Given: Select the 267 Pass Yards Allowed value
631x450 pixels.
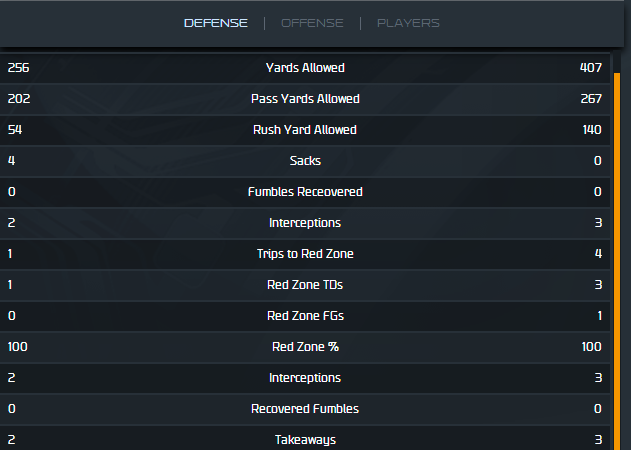Looking at the screenshot, I should point(590,99).
